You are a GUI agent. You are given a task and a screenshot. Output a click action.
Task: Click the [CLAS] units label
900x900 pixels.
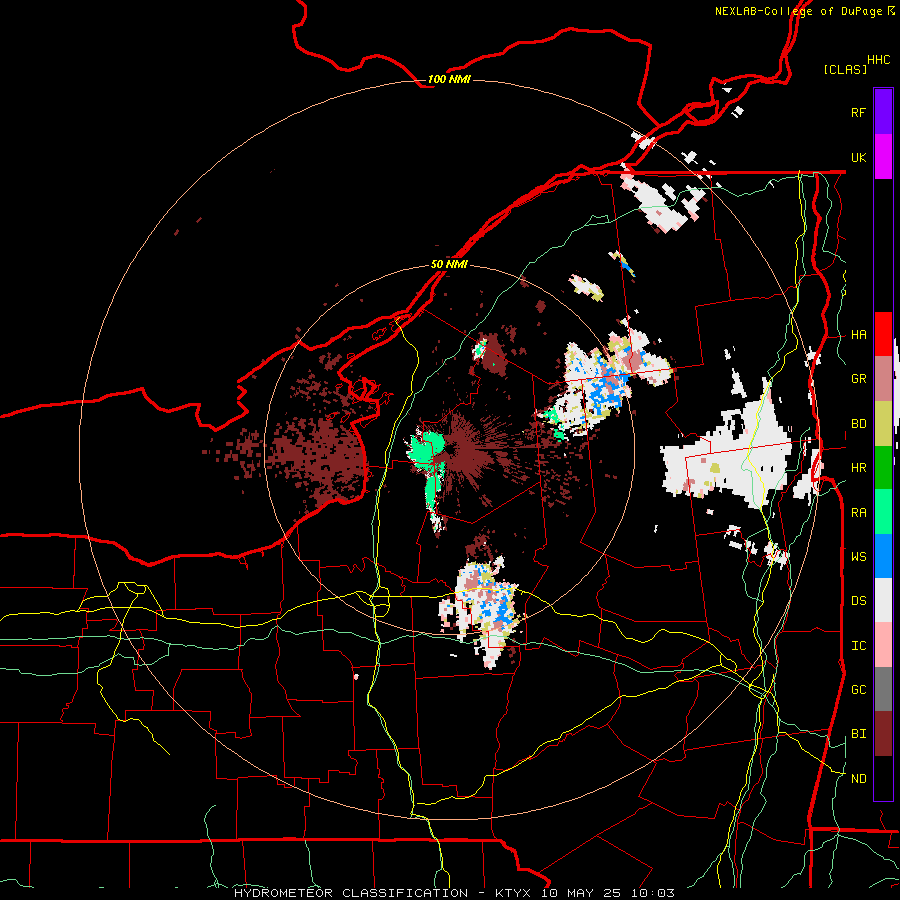pos(845,69)
